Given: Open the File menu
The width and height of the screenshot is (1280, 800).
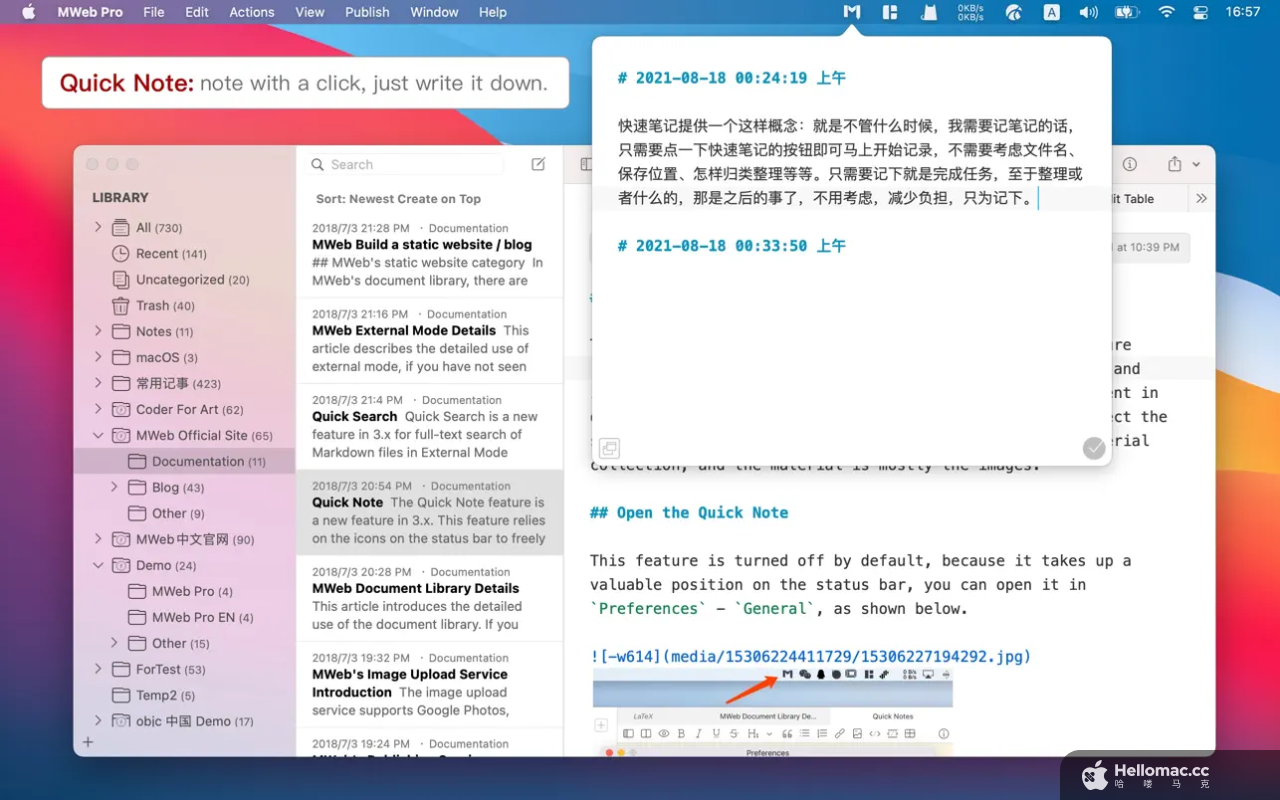Looking at the screenshot, I should tap(154, 12).
